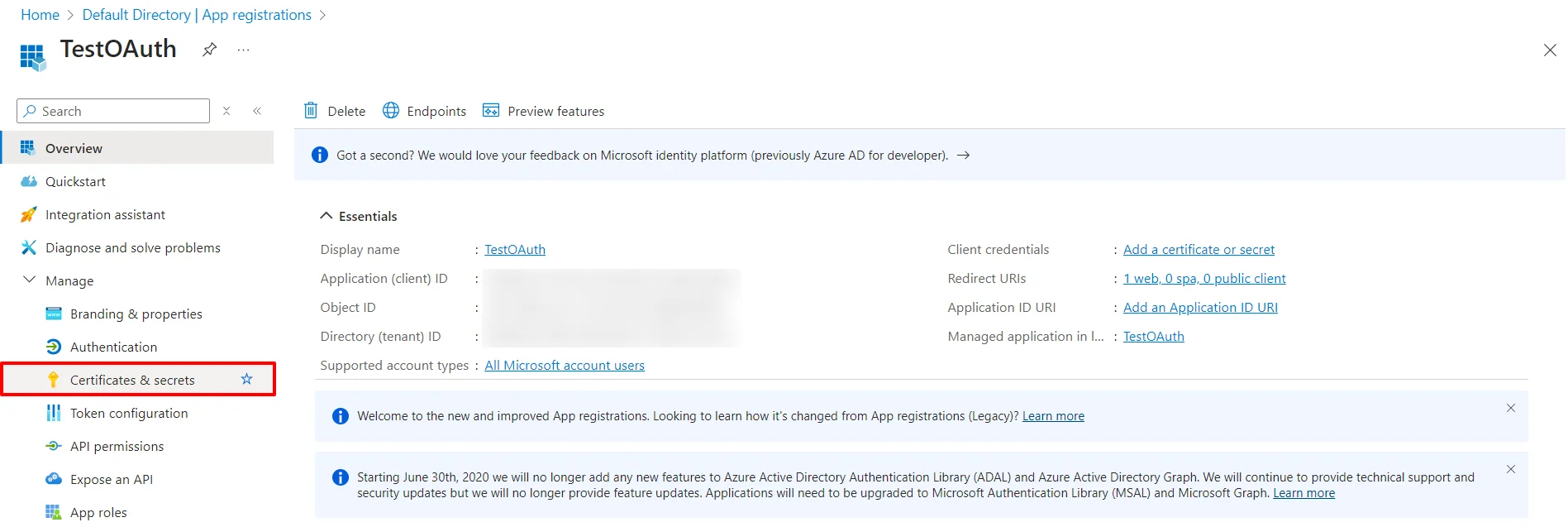The image size is (1568, 527).
Task: Click the Overview grid icon
Action: coord(28,148)
